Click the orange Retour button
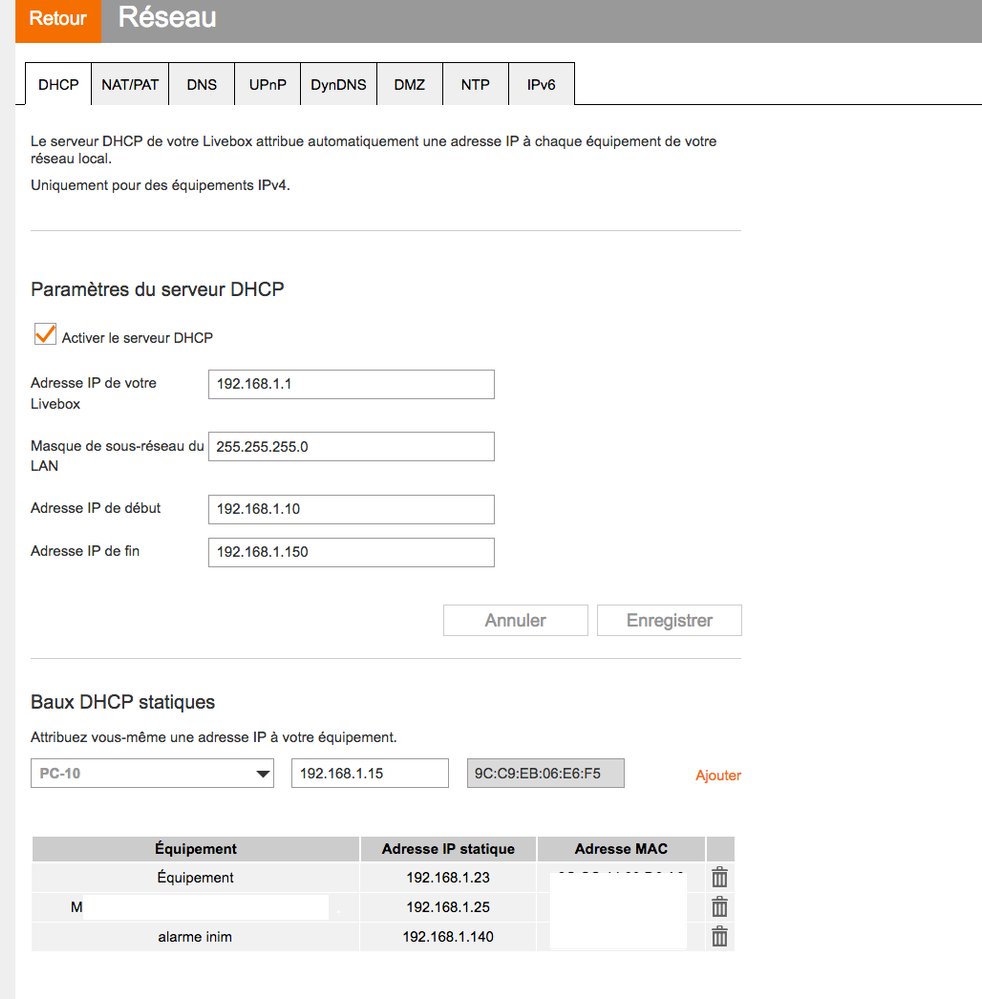The height and width of the screenshot is (999, 982). click(58, 19)
